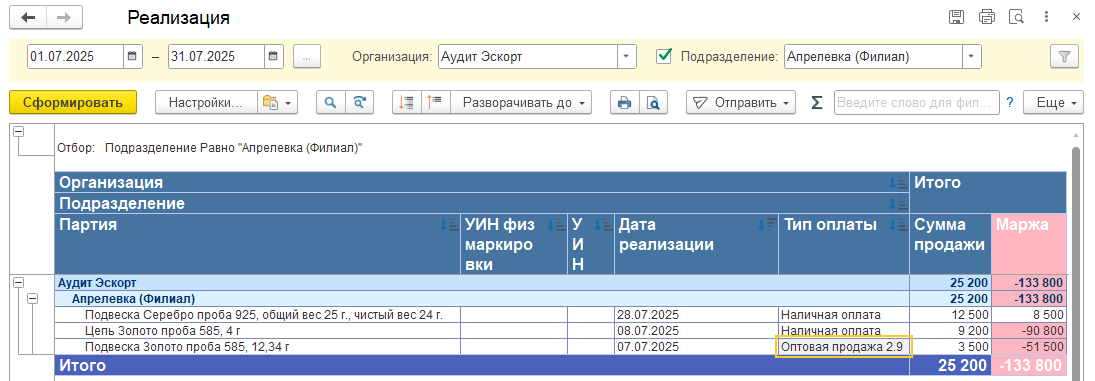The height and width of the screenshot is (381, 1095).
Task: Select the Маржа column header
Action: pyautogui.click(x=1029, y=244)
